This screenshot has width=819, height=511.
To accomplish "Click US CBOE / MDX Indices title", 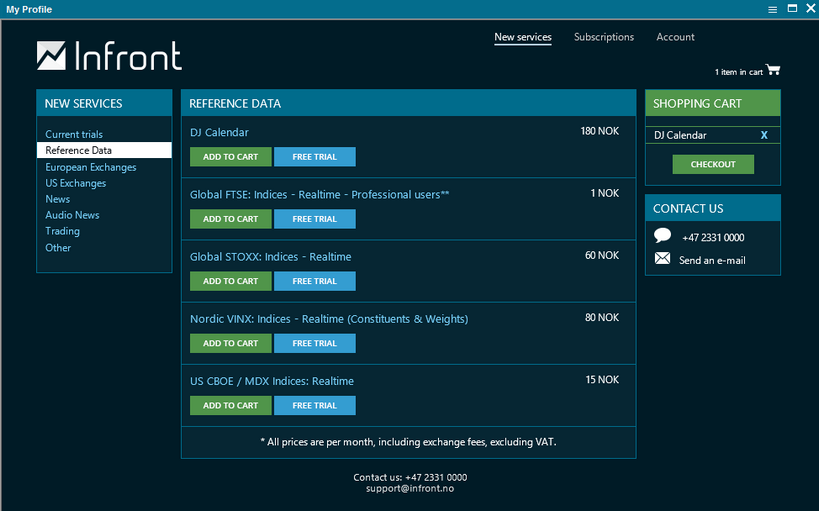I will pos(272,381).
